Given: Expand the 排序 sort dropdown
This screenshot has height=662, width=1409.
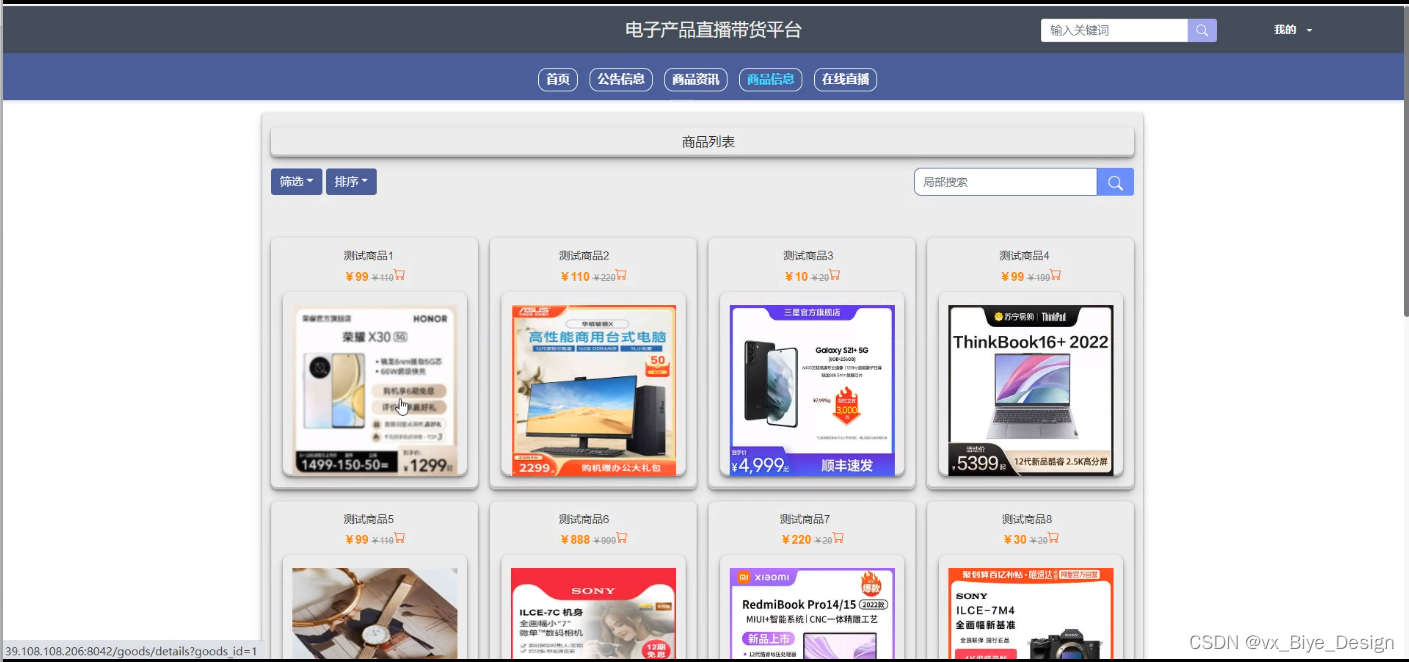Looking at the screenshot, I should pos(351,182).
